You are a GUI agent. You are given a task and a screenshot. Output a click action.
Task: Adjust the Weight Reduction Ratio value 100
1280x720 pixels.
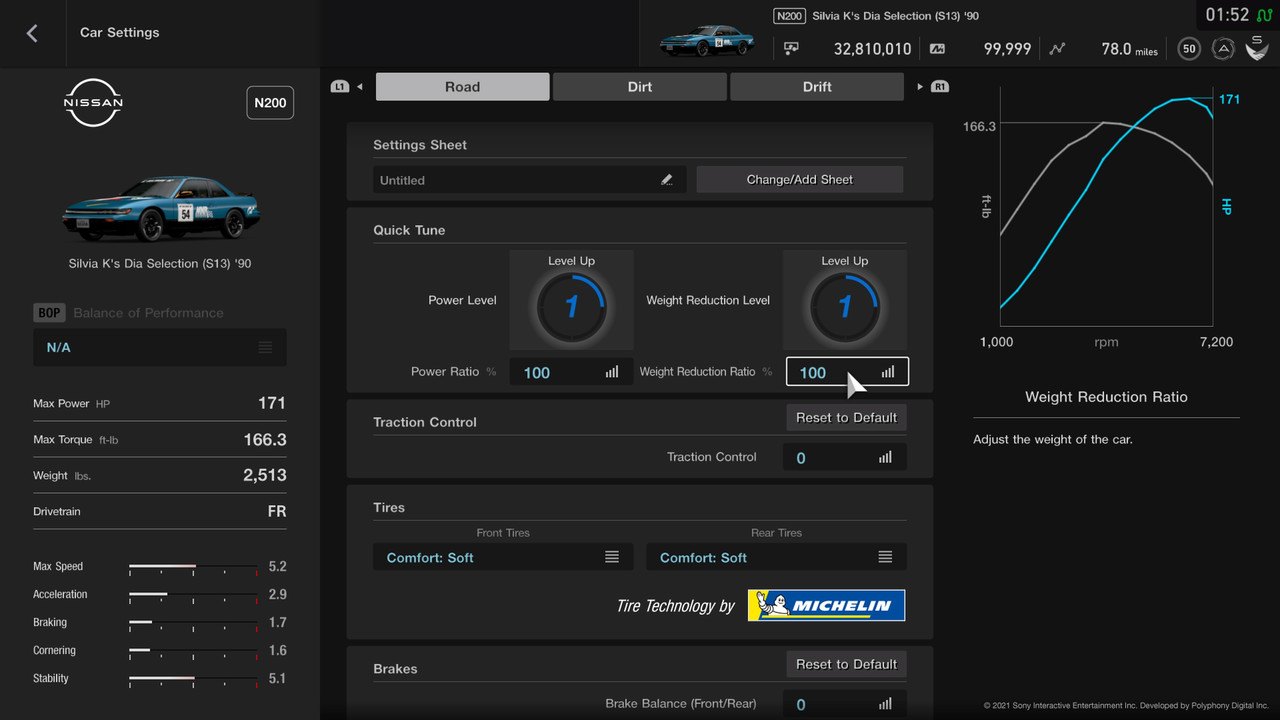[x=847, y=372]
